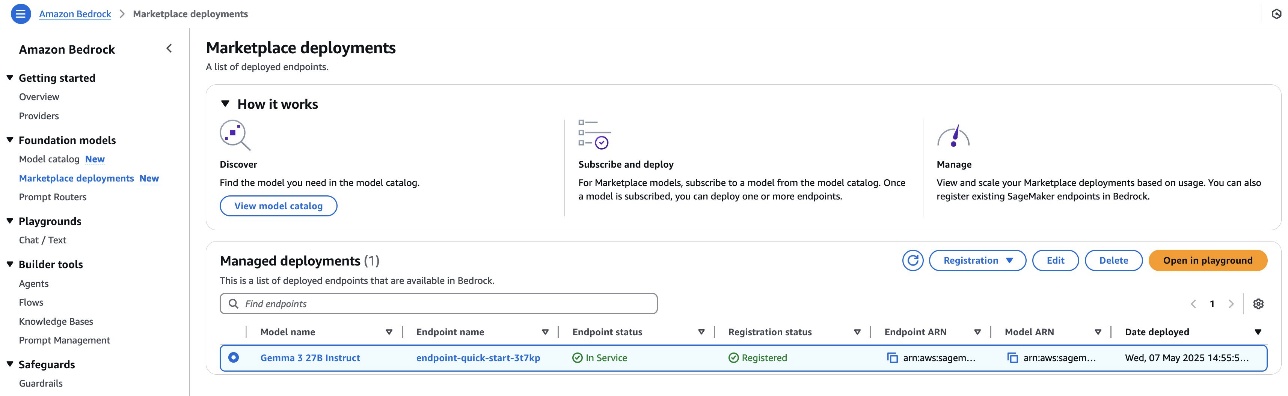Click the Discover magnifier illustration
This screenshot has width=1288, height=396.
pos(234,135)
